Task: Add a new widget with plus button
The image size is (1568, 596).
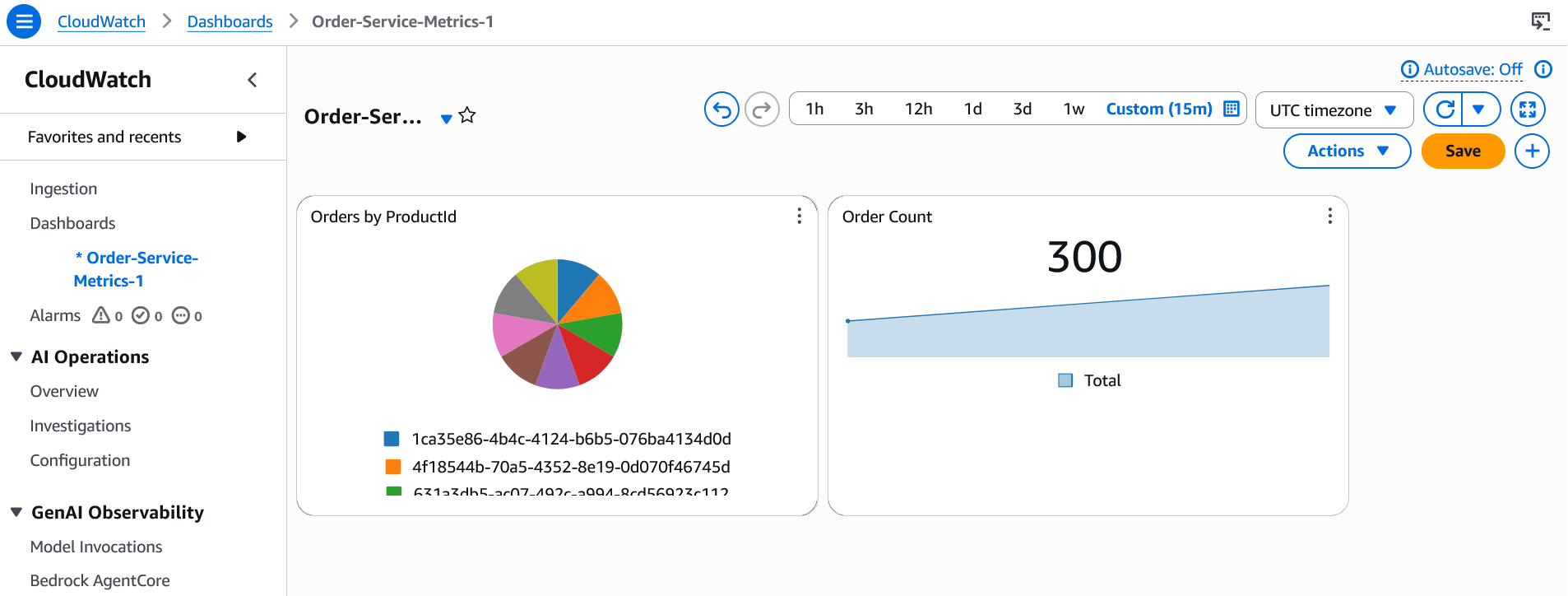Action: click(1532, 151)
